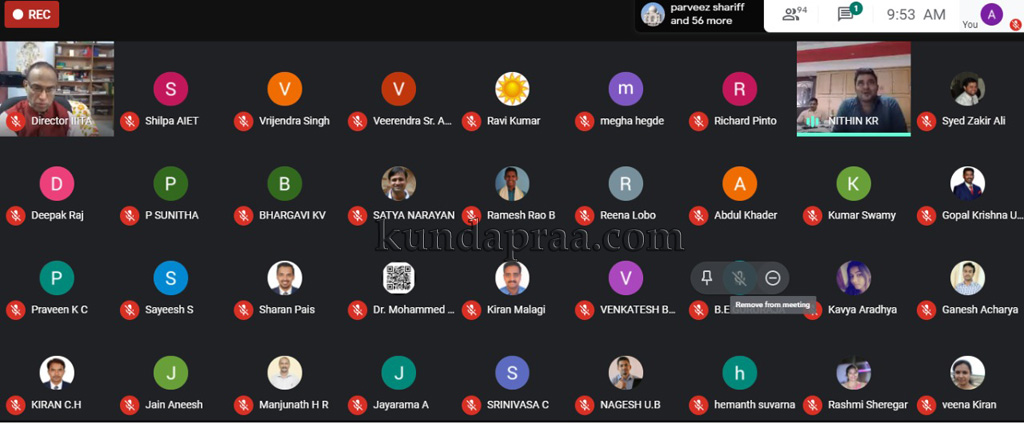Click Kavya Aradhya's profile photo

(x=853, y=278)
